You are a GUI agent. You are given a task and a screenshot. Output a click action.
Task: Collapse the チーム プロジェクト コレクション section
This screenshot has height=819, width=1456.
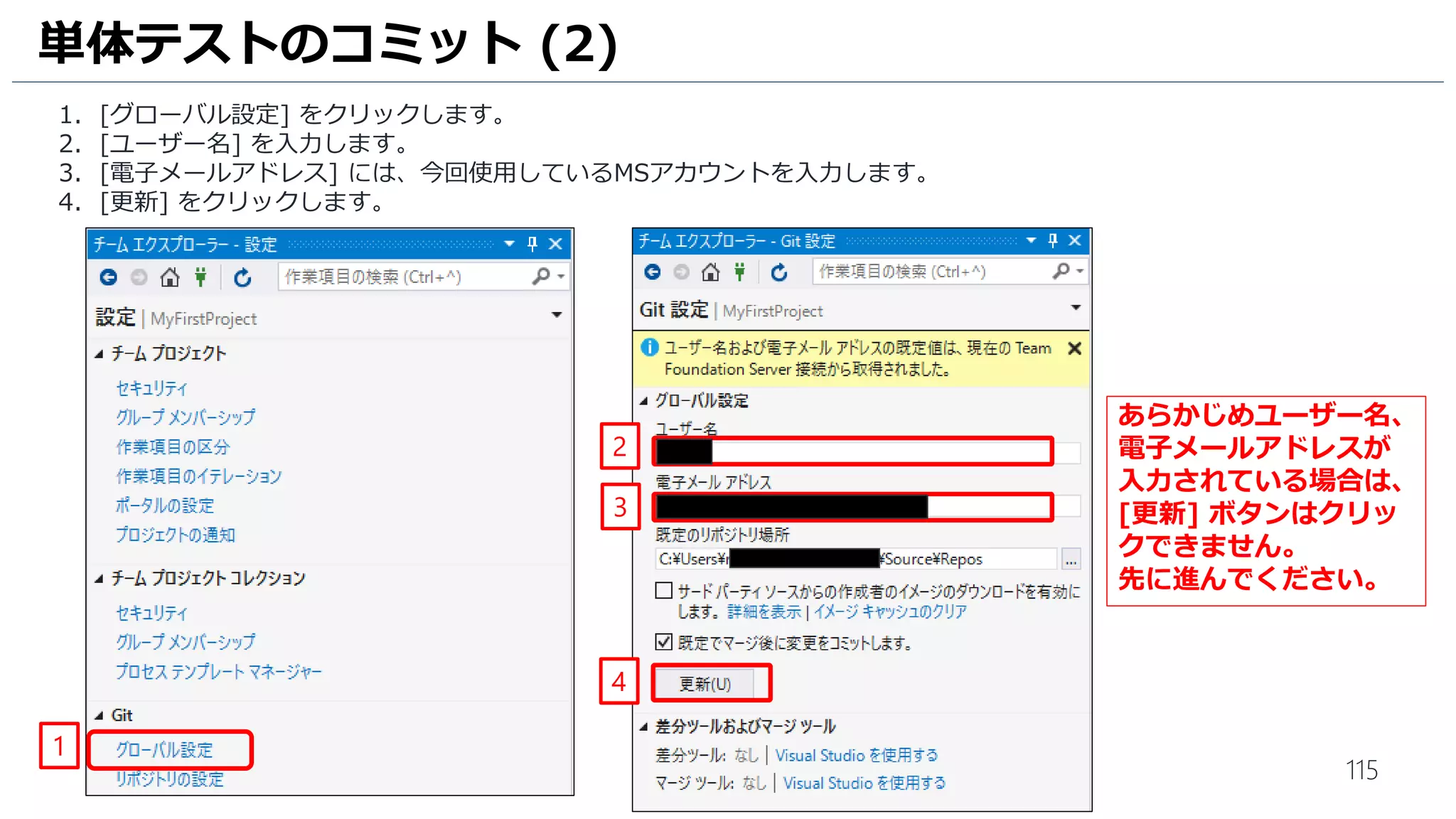tap(100, 579)
